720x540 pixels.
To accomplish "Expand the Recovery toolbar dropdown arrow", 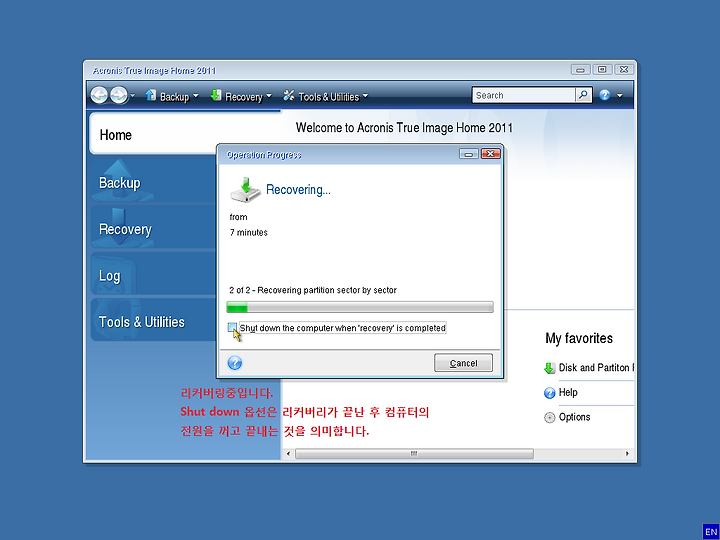I will tap(269, 96).
